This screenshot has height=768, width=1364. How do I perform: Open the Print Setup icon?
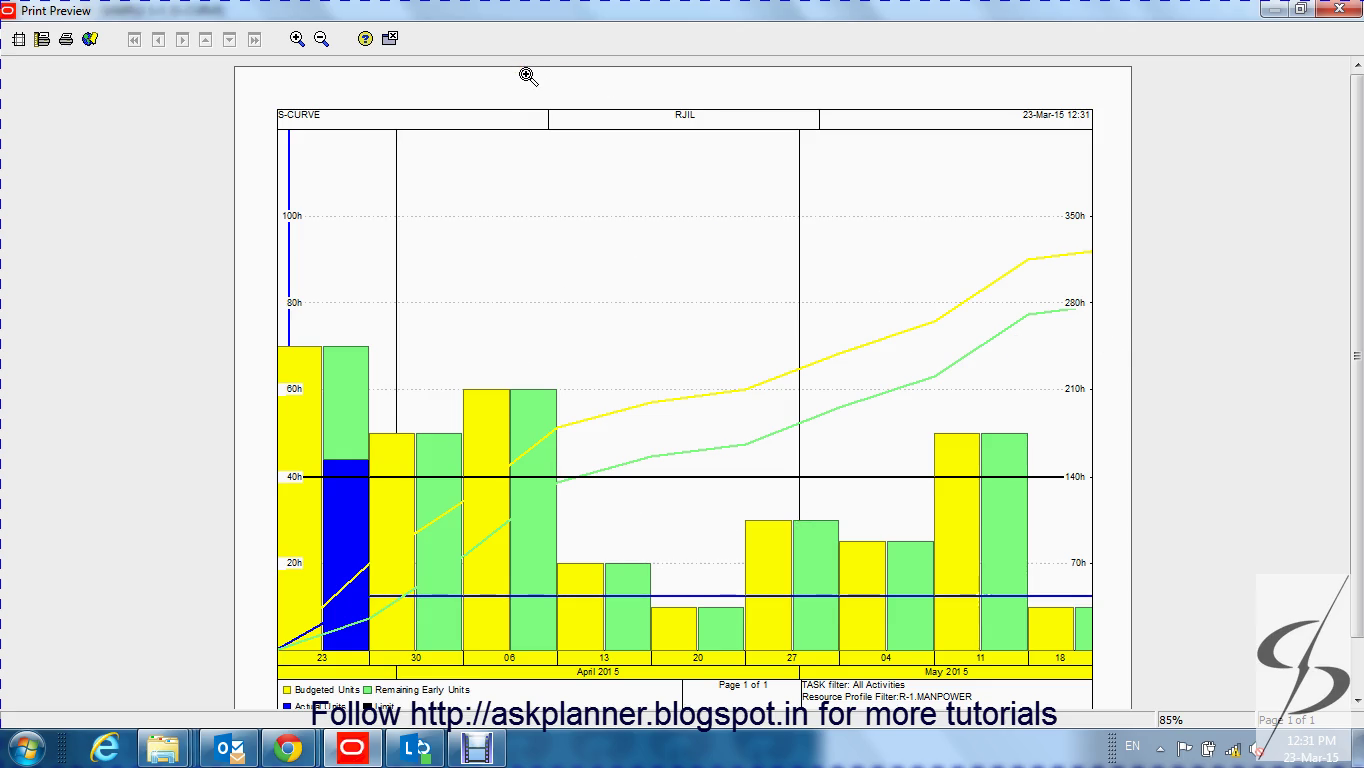coord(40,38)
